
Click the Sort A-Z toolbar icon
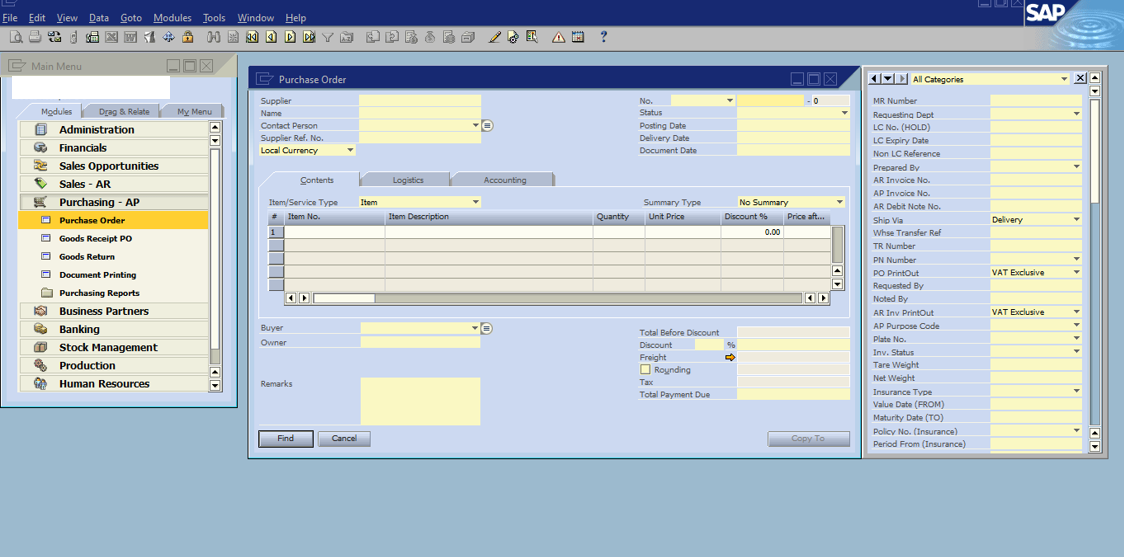(346, 37)
